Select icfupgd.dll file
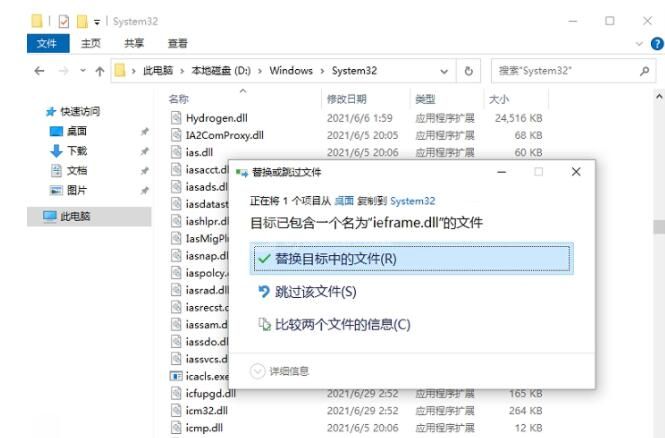 click(211, 393)
